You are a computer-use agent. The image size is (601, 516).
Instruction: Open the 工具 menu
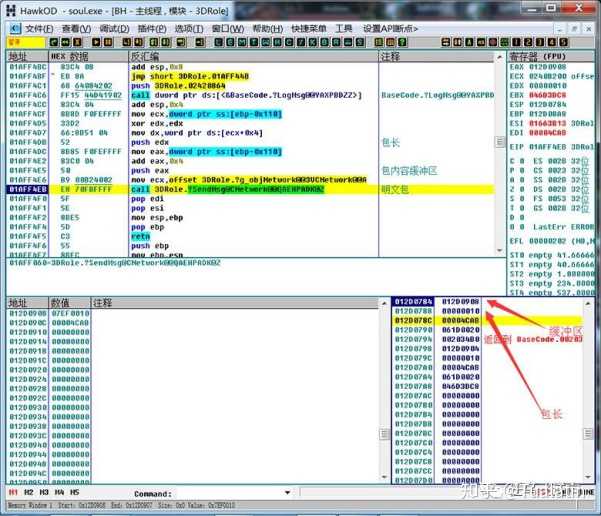343,29
